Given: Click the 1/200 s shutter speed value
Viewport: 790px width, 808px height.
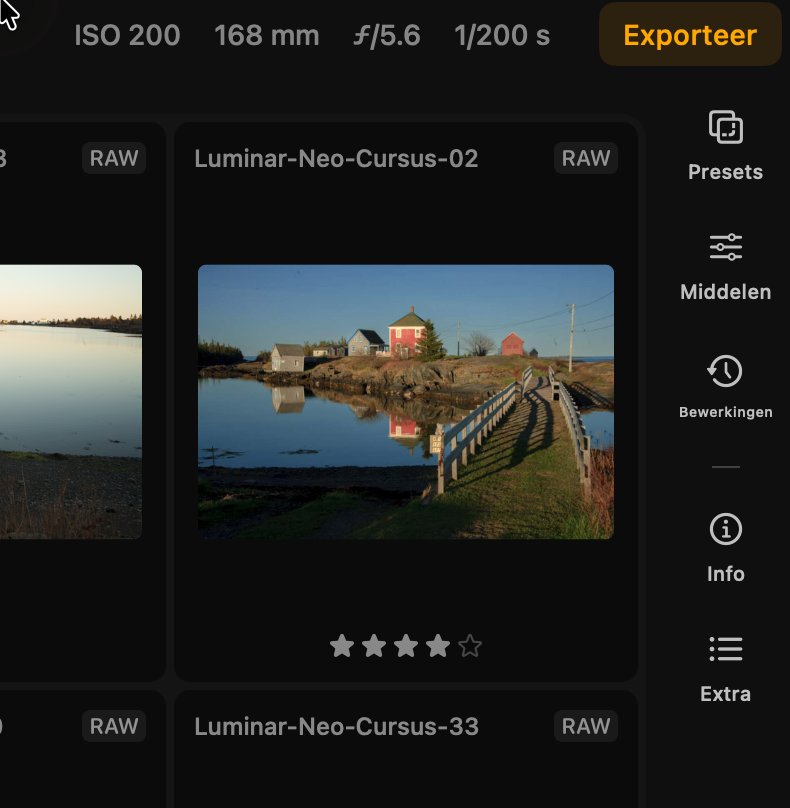Looking at the screenshot, I should 502,36.
